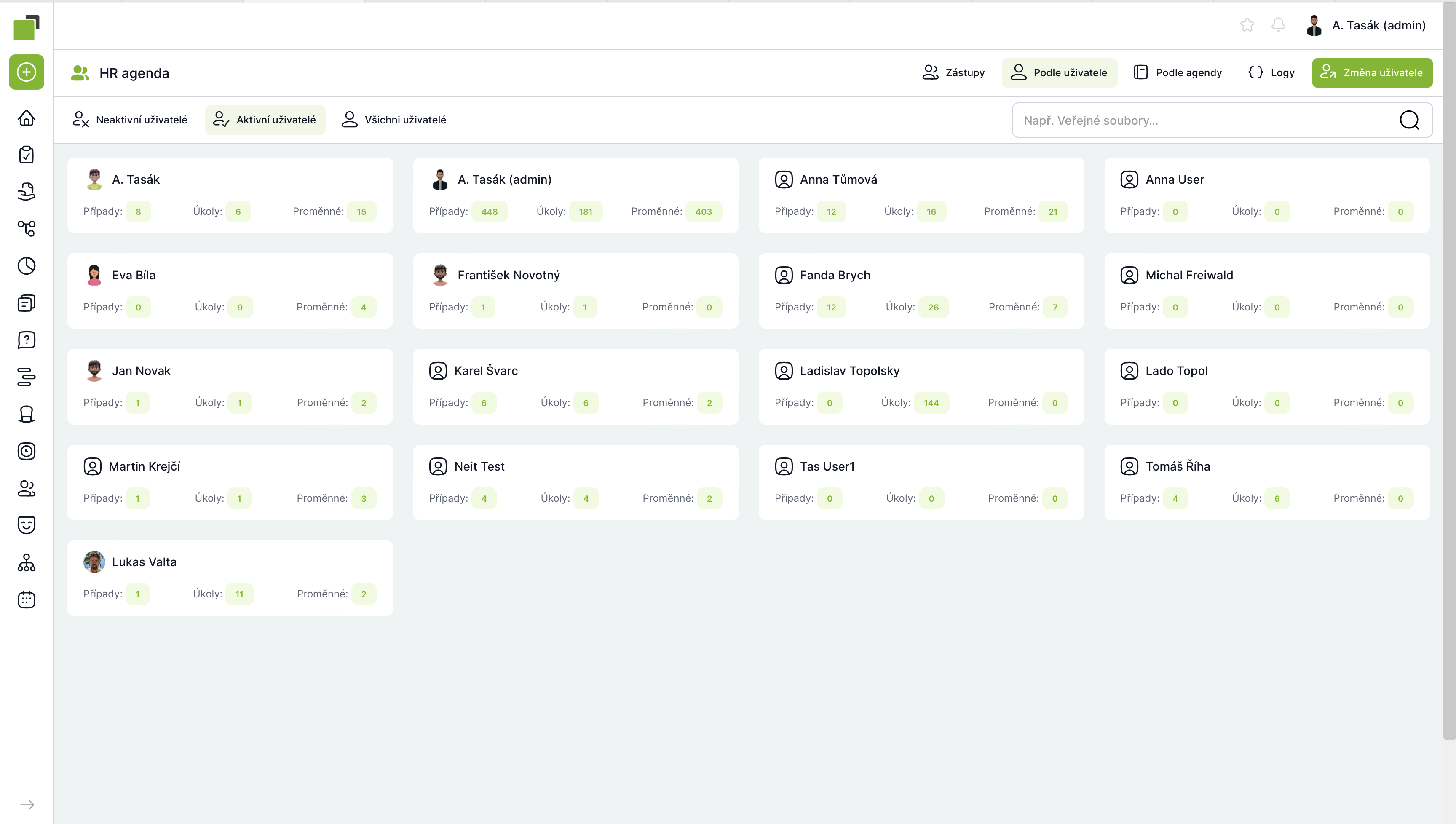Open A. Tasák (admin) user card
Image resolution: width=1456 pixels, height=824 pixels.
575,195
